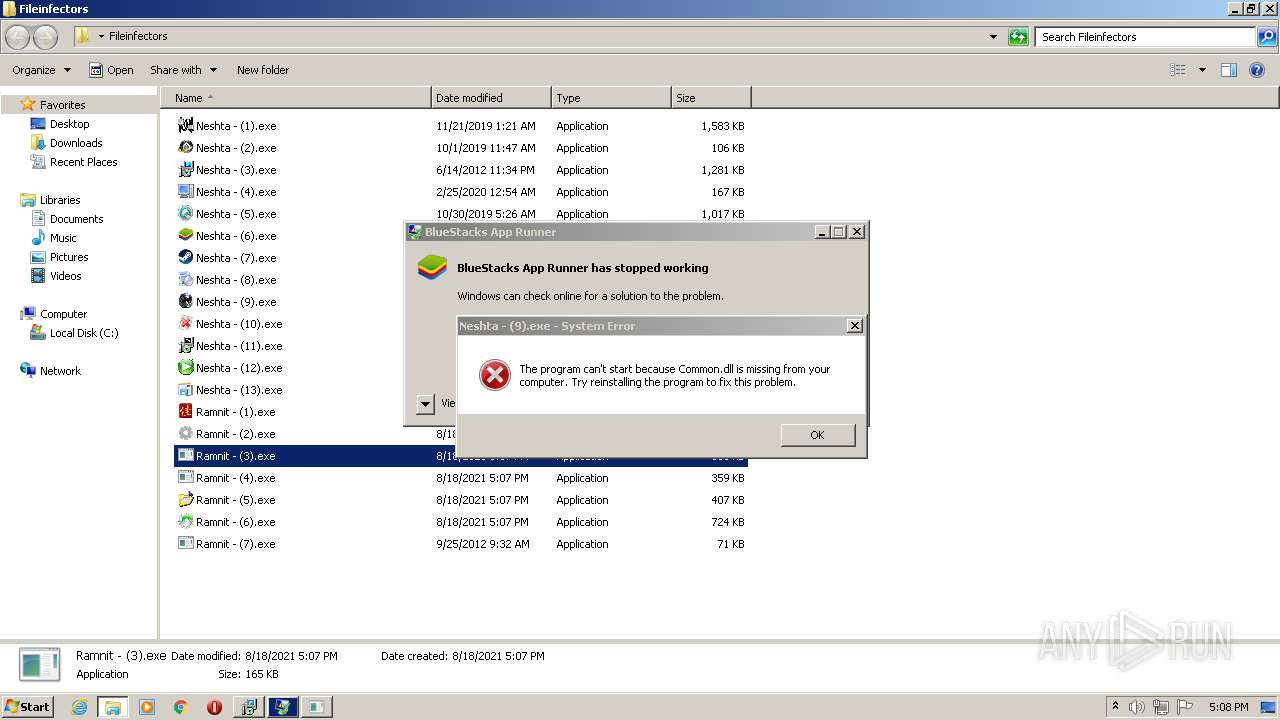
Task: Click the 5:08 PM taskbar clock
Action: (1228, 707)
